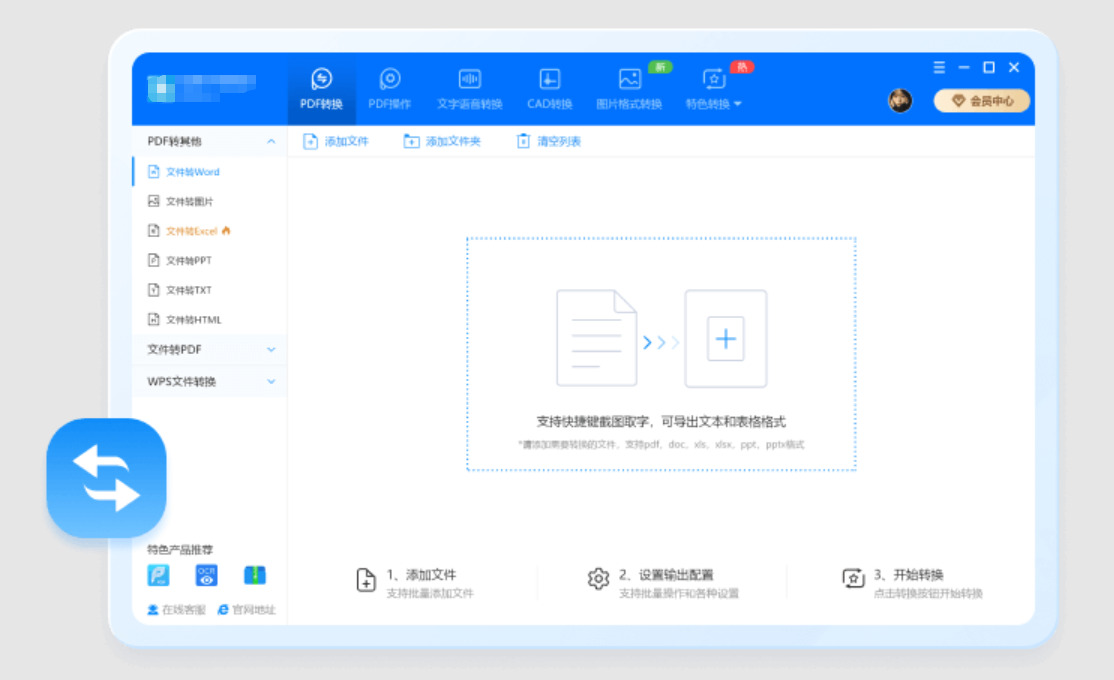This screenshot has width=1114, height=680.
Task: Open the 文字语音转换 tab
Action: click(470, 89)
